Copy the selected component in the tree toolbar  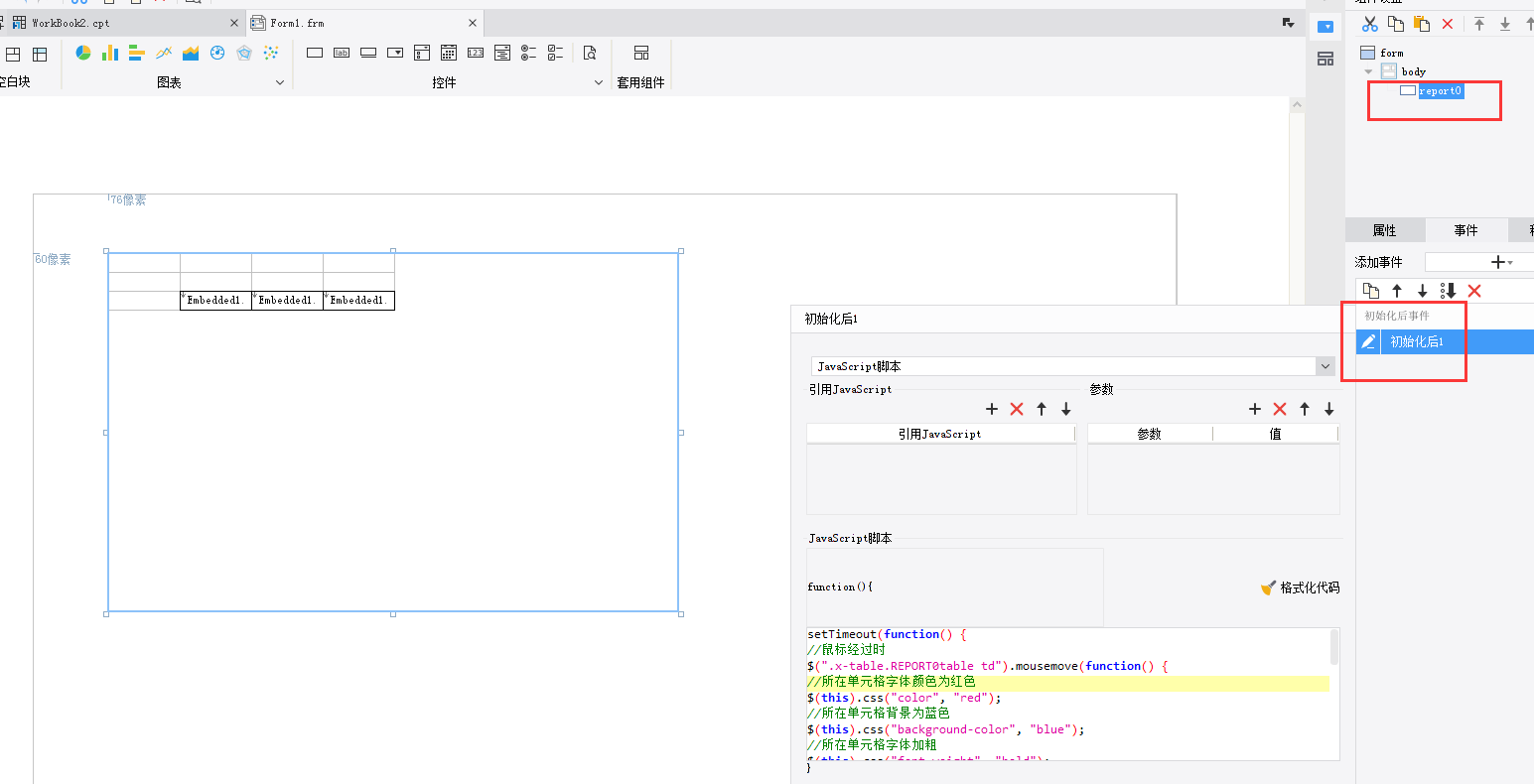point(1396,24)
